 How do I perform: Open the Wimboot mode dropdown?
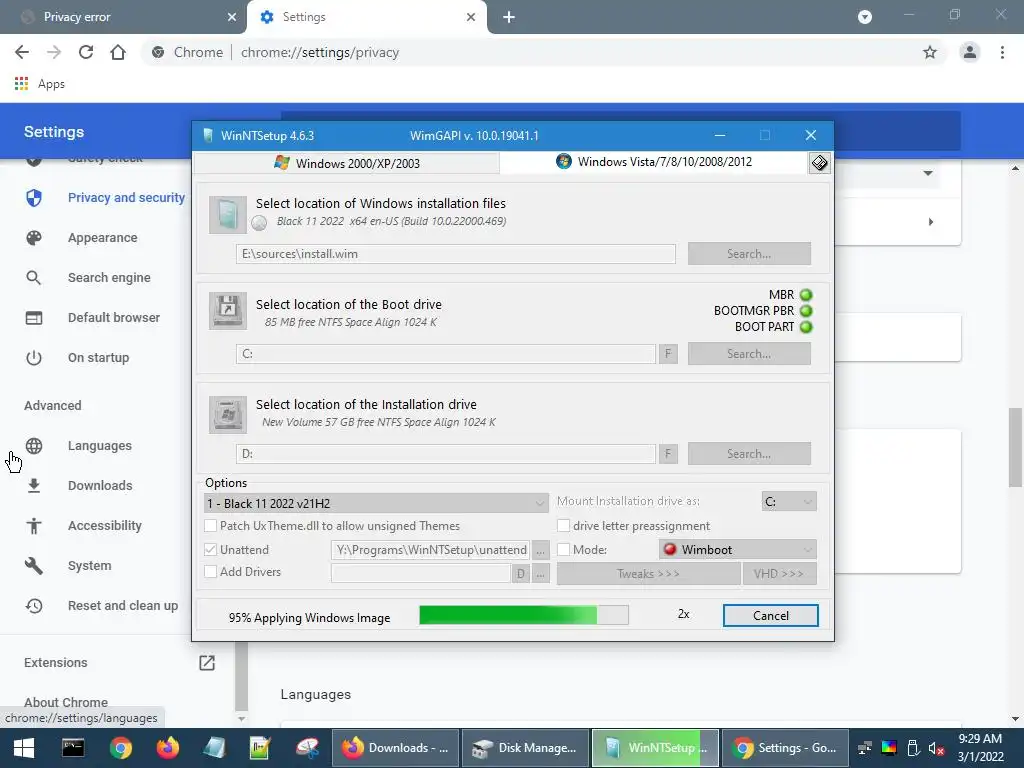738,550
